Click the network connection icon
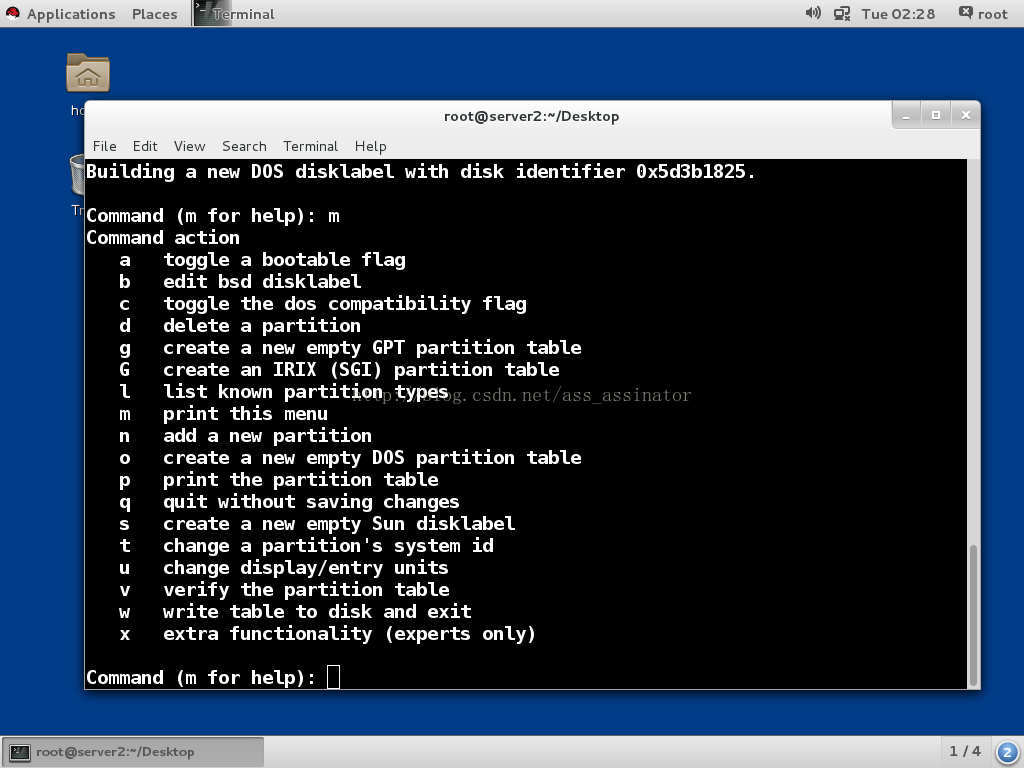The image size is (1024, 768). click(842, 13)
